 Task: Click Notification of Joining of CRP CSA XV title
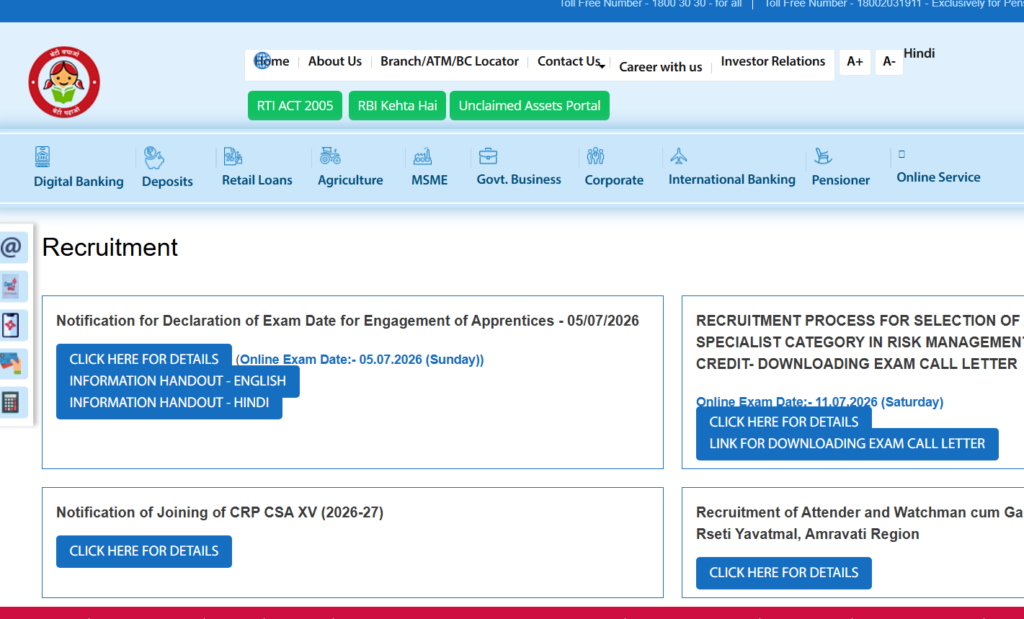point(219,513)
